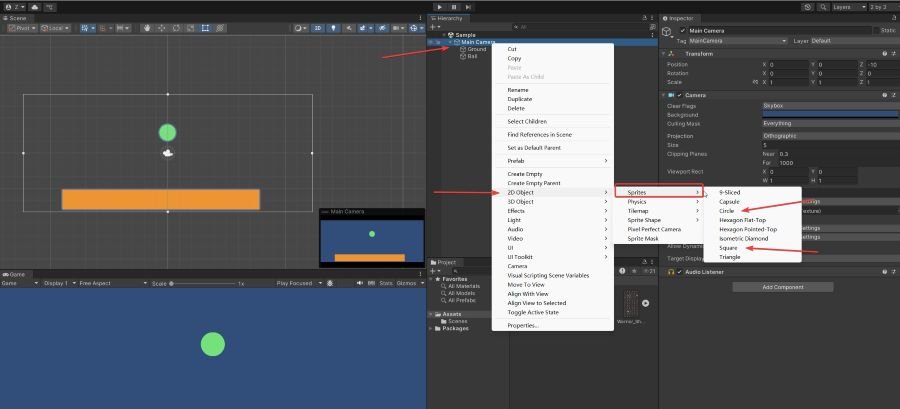Toggle hidden objects visibility icon in Scene toolbar
This screenshot has height=409, width=900.
(381, 28)
